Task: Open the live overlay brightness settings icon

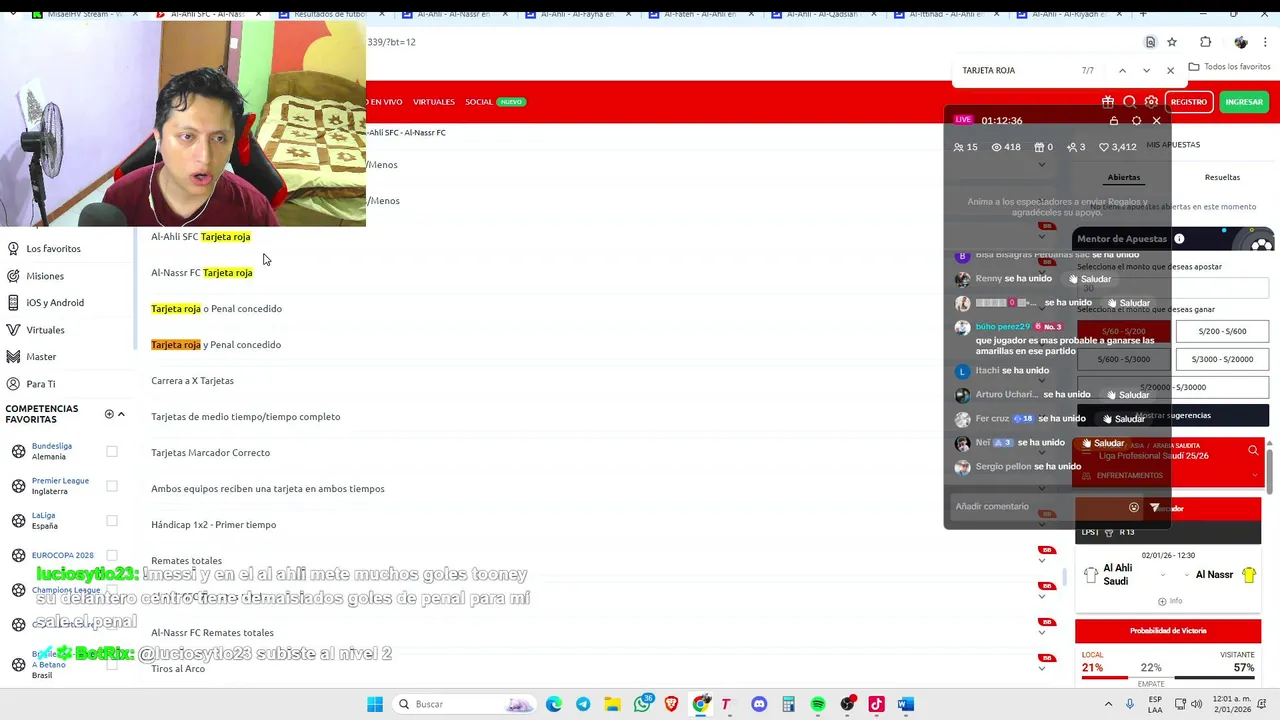Action: pos(1136,121)
